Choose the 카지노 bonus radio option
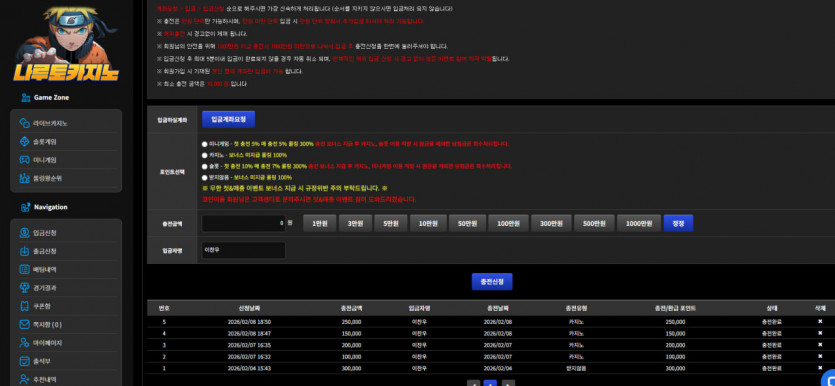835x386 pixels. point(205,155)
